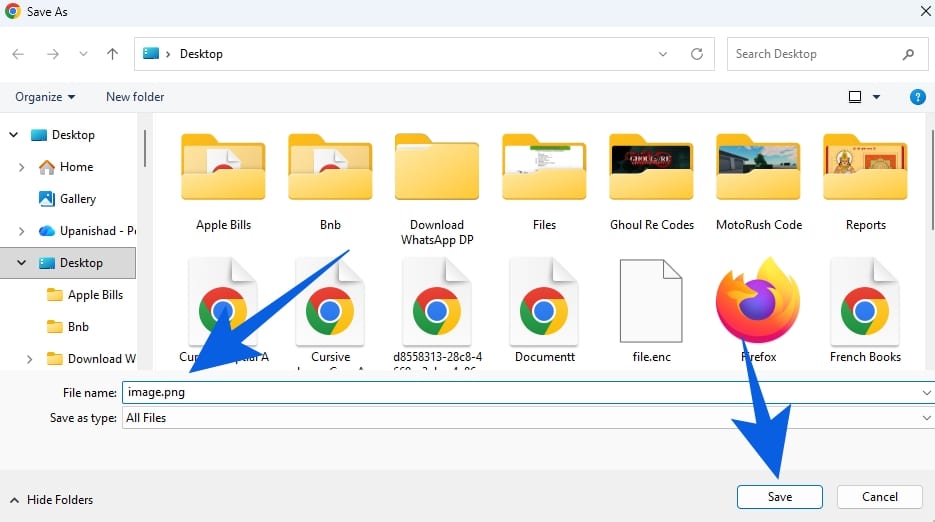This screenshot has height=522, width=935.
Task: Open the File name dropdown arrow
Action: (x=926, y=393)
